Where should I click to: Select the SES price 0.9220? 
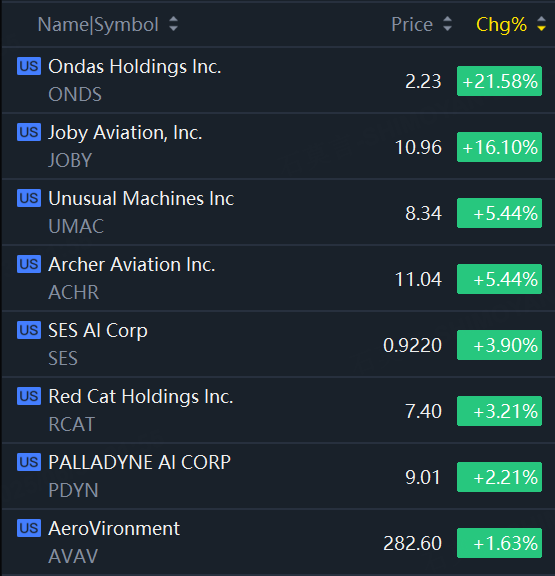click(x=412, y=345)
